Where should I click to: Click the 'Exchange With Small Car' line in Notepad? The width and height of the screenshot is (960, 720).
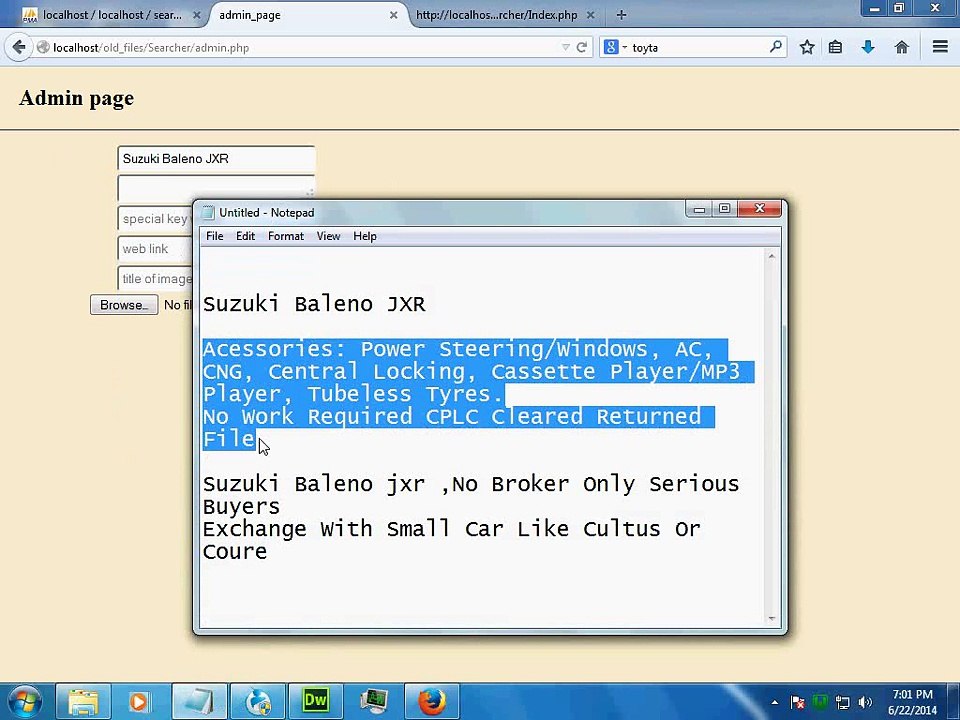[452, 528]
